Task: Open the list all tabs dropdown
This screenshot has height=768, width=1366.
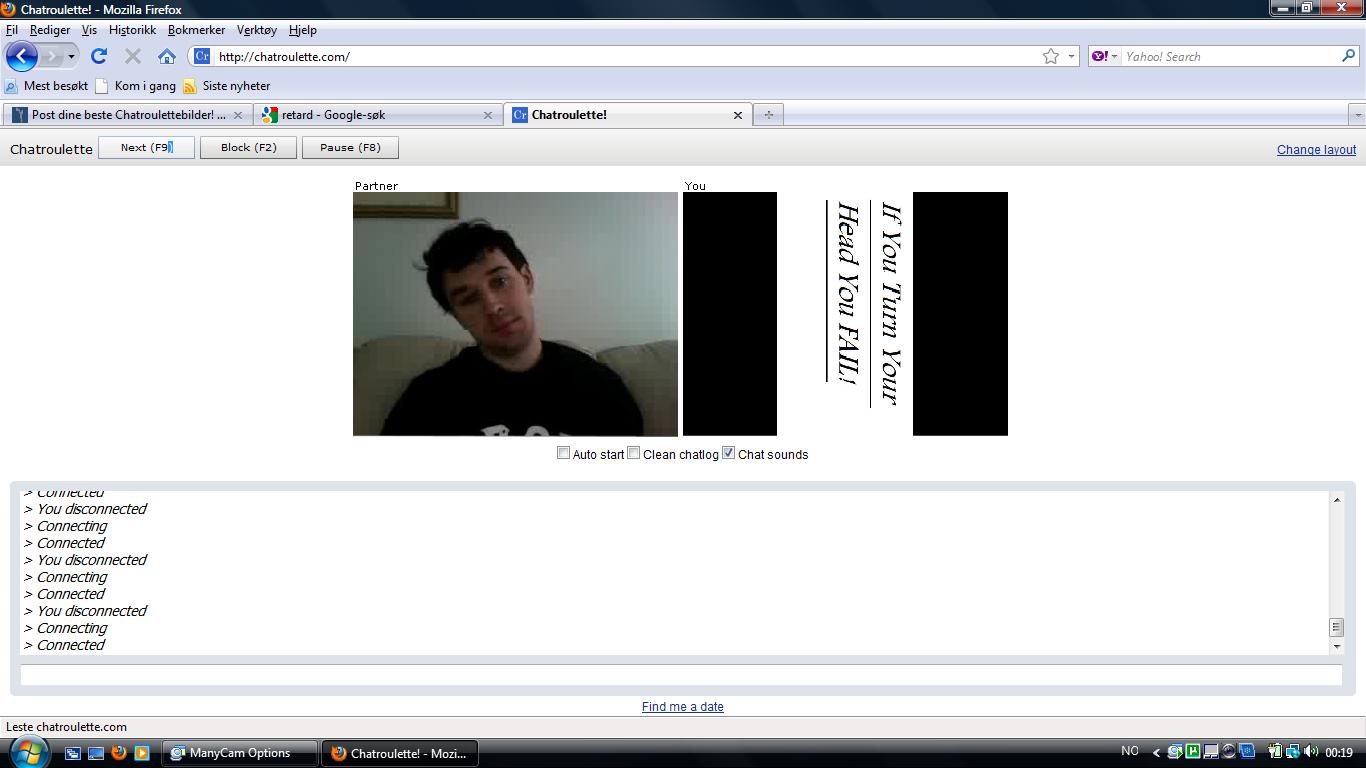Action: (x=1356, y=115)
